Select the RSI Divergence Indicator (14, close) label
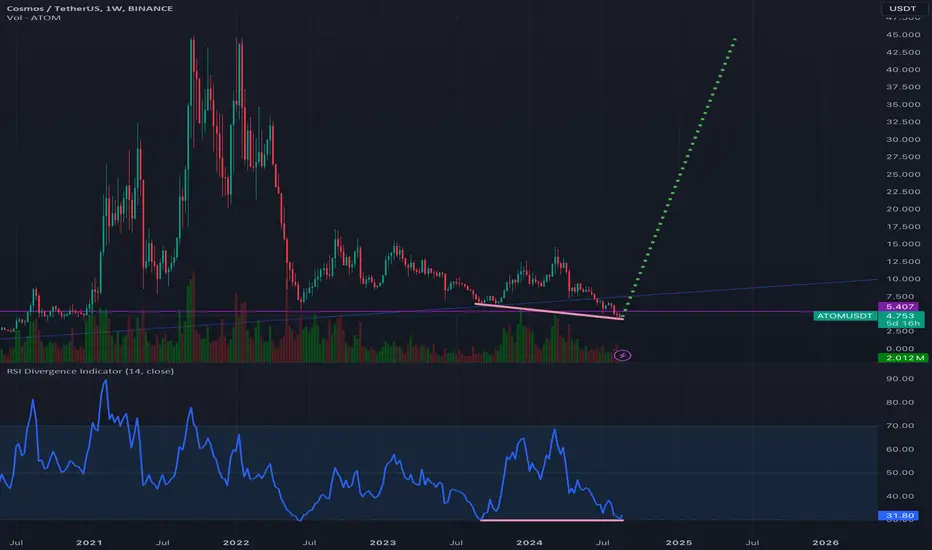 point(90,371)
